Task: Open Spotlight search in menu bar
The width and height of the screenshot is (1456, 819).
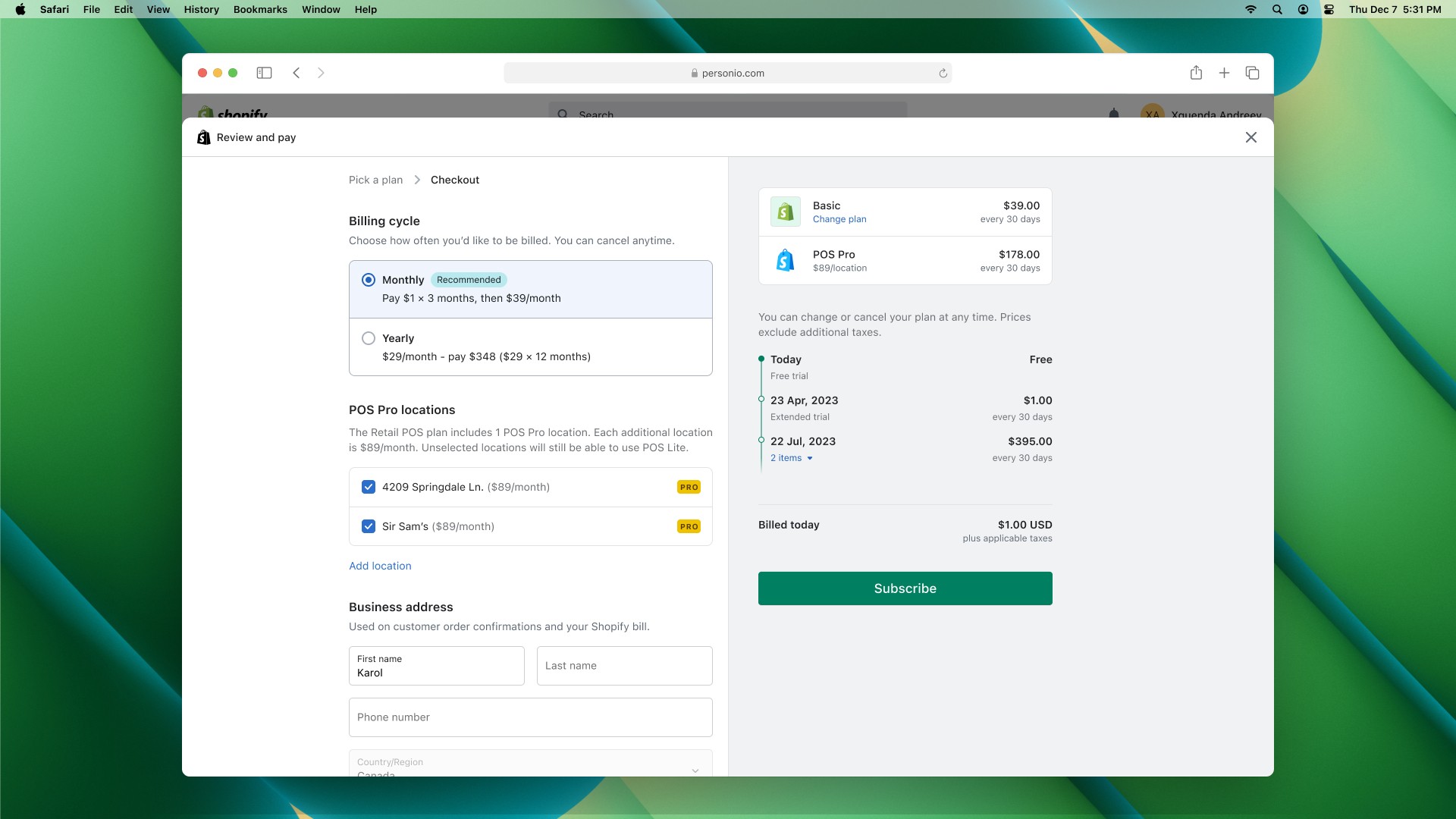Action: [1277, 10]
